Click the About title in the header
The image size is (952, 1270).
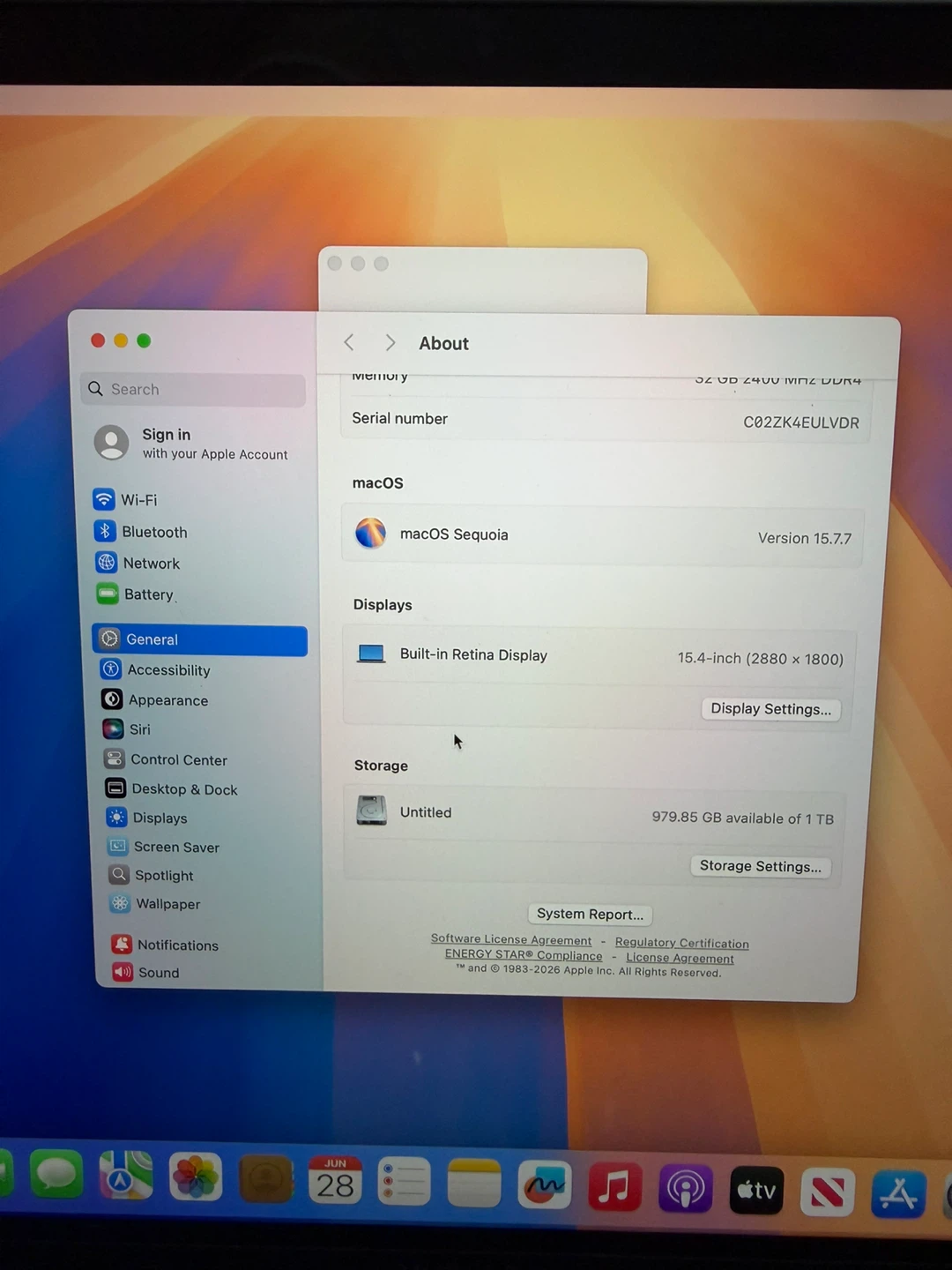pyautogui.click(x=443, y=343)
